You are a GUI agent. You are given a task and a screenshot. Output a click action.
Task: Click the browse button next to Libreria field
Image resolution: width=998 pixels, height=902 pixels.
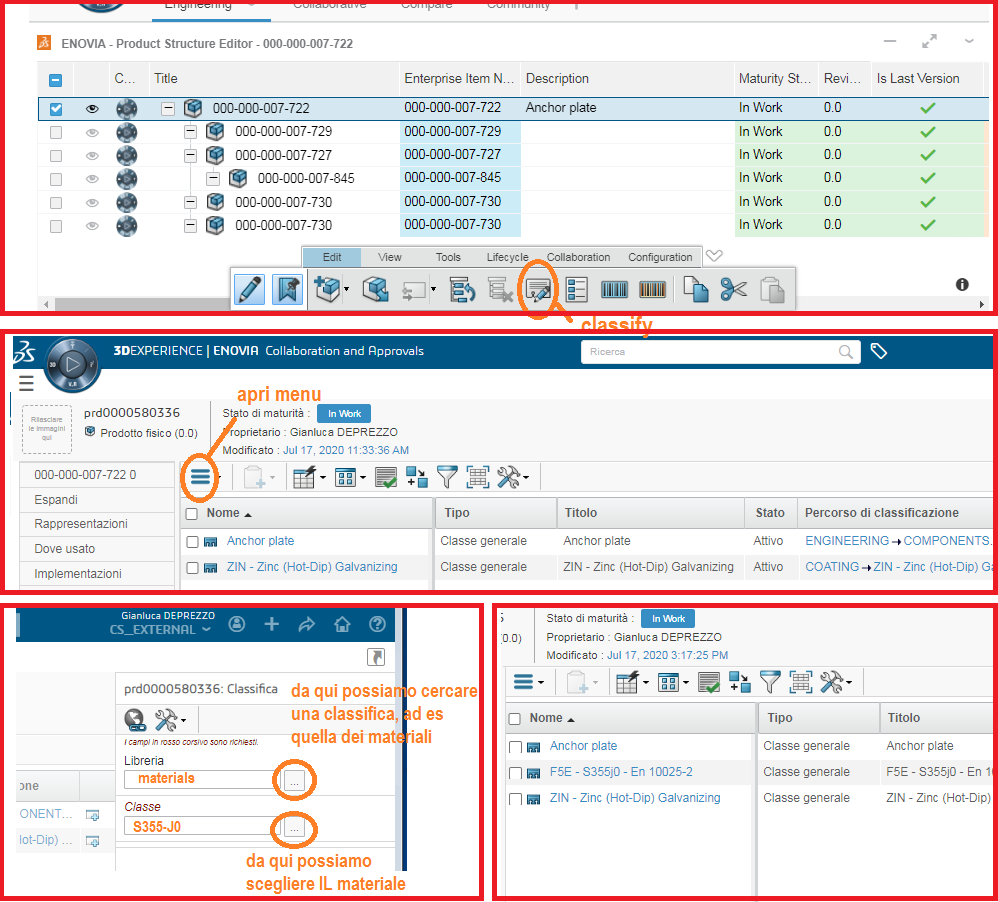(294, 781)
